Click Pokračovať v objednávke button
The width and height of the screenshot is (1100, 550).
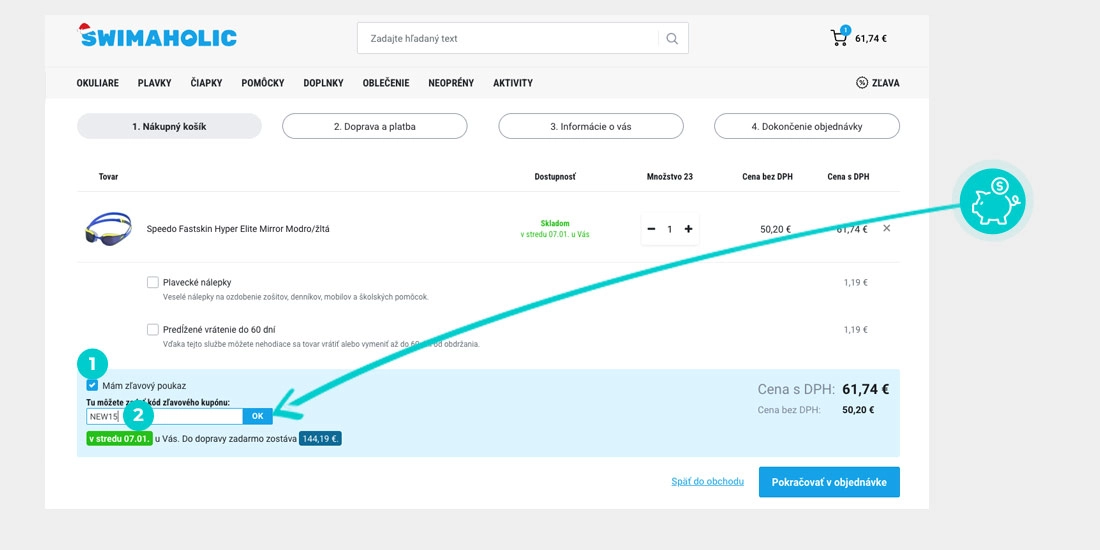pyautogui.click(x=829, y=482)
